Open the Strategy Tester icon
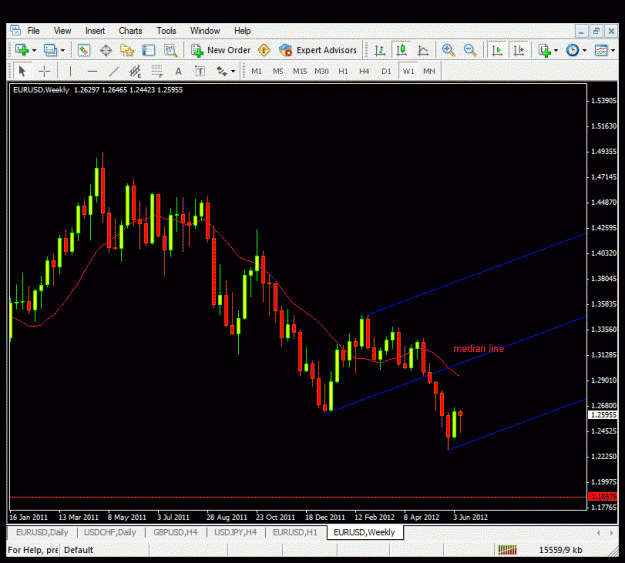 [171, 51]
